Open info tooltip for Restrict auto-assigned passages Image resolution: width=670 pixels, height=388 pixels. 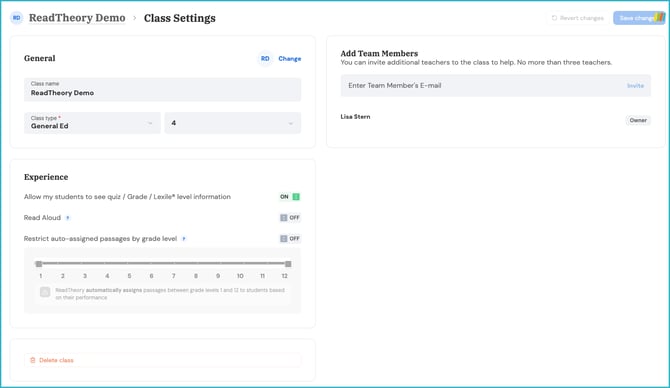[x=184, y=239]
